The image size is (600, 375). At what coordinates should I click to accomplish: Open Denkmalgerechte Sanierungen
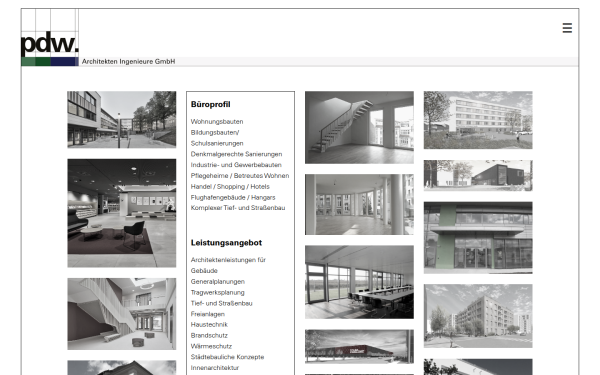(236, 154)
